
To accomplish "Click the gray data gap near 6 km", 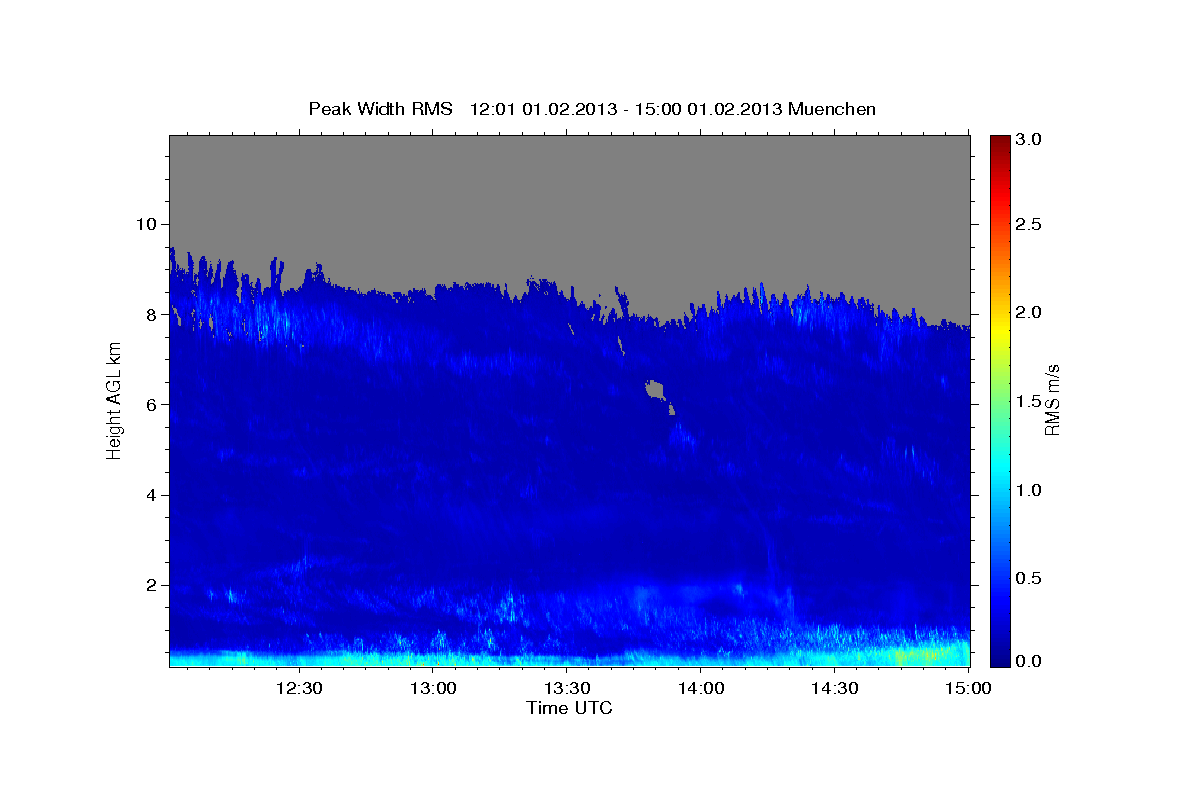I will [657, 392].
